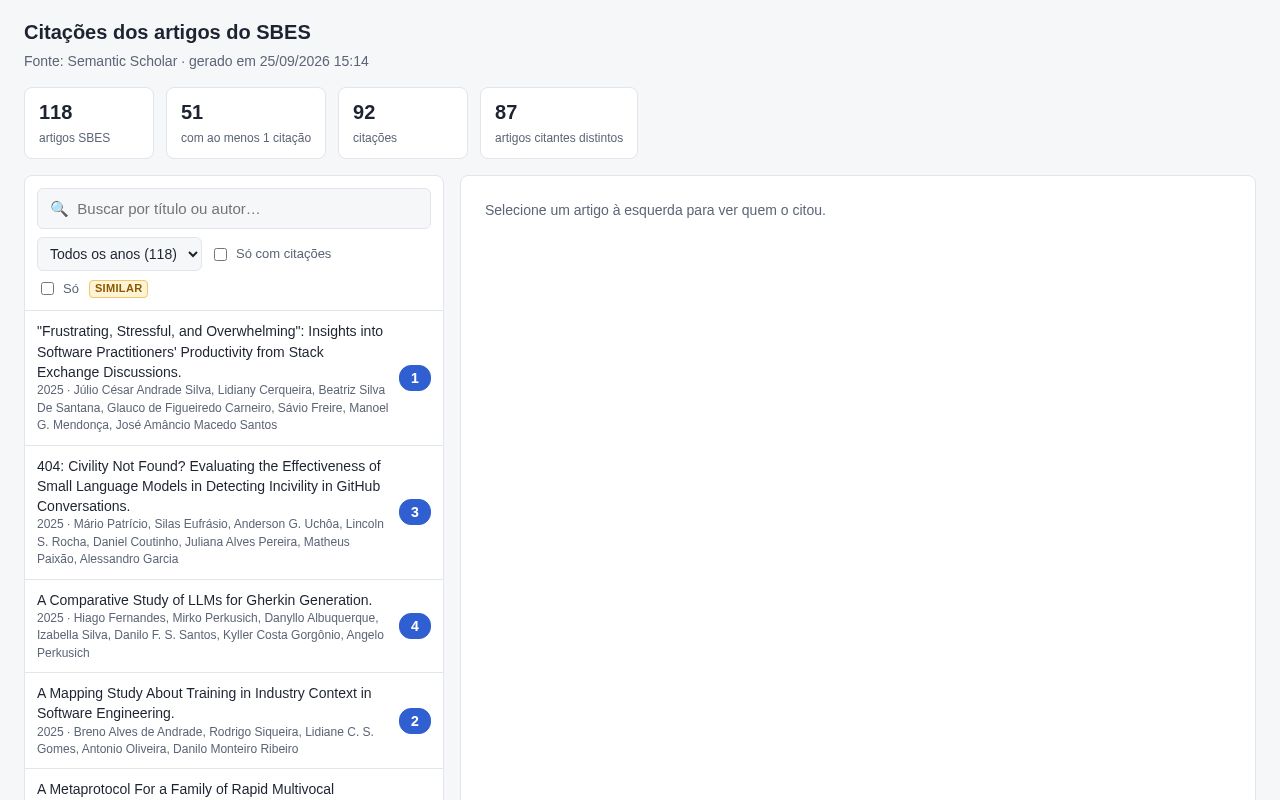Click citation count badge 1 on Stack Exchange article
This screenshot has width=1280, height=800.
[x=415, y=378]
